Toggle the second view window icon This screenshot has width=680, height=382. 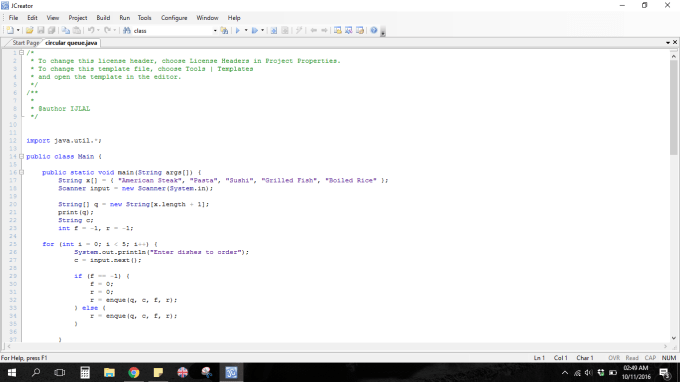pos(349,30)
